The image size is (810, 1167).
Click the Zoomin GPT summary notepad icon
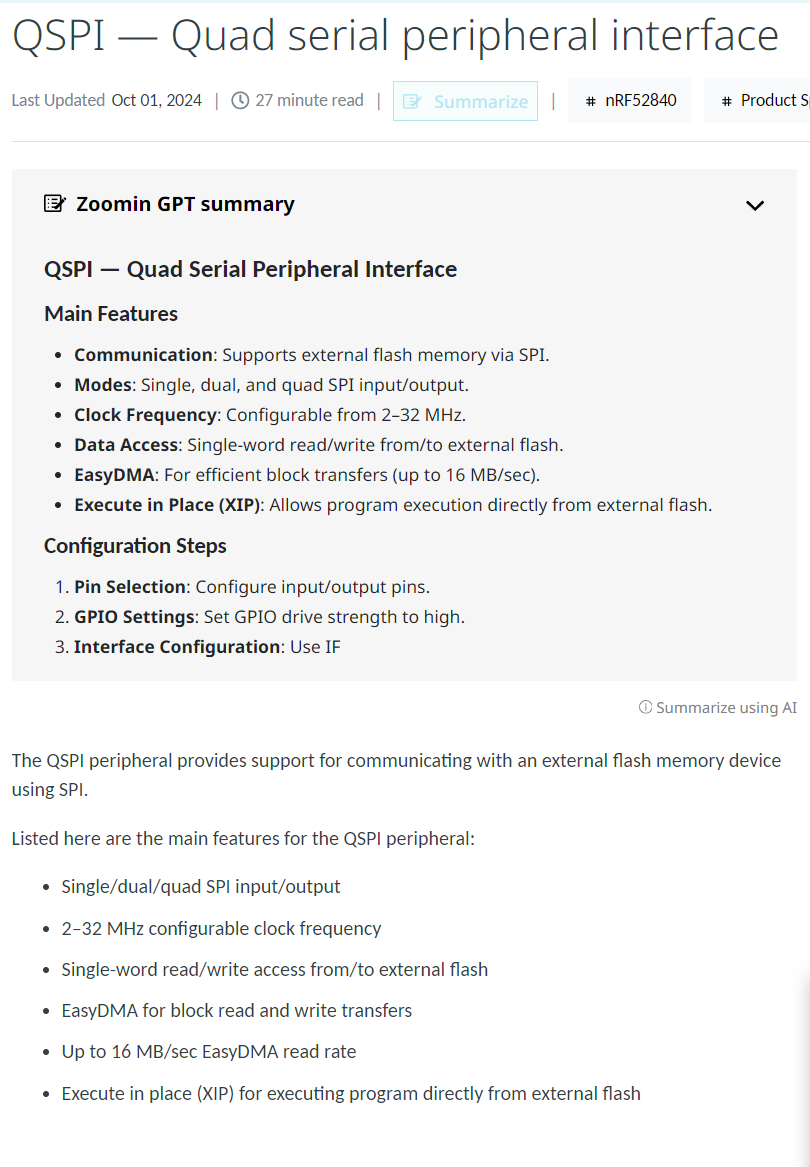(x=55, y=204)
